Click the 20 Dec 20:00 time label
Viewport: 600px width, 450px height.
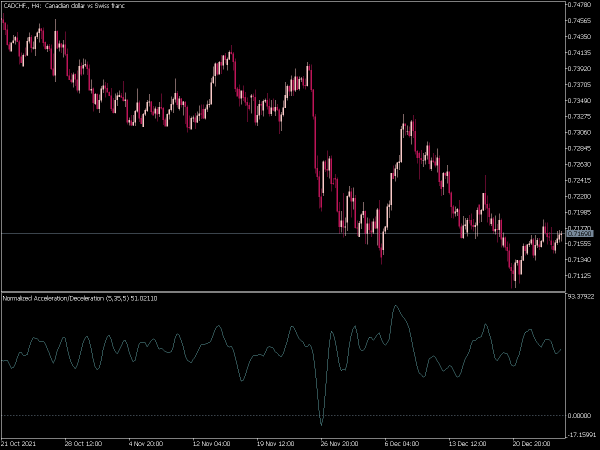click(x=532, y=444)
